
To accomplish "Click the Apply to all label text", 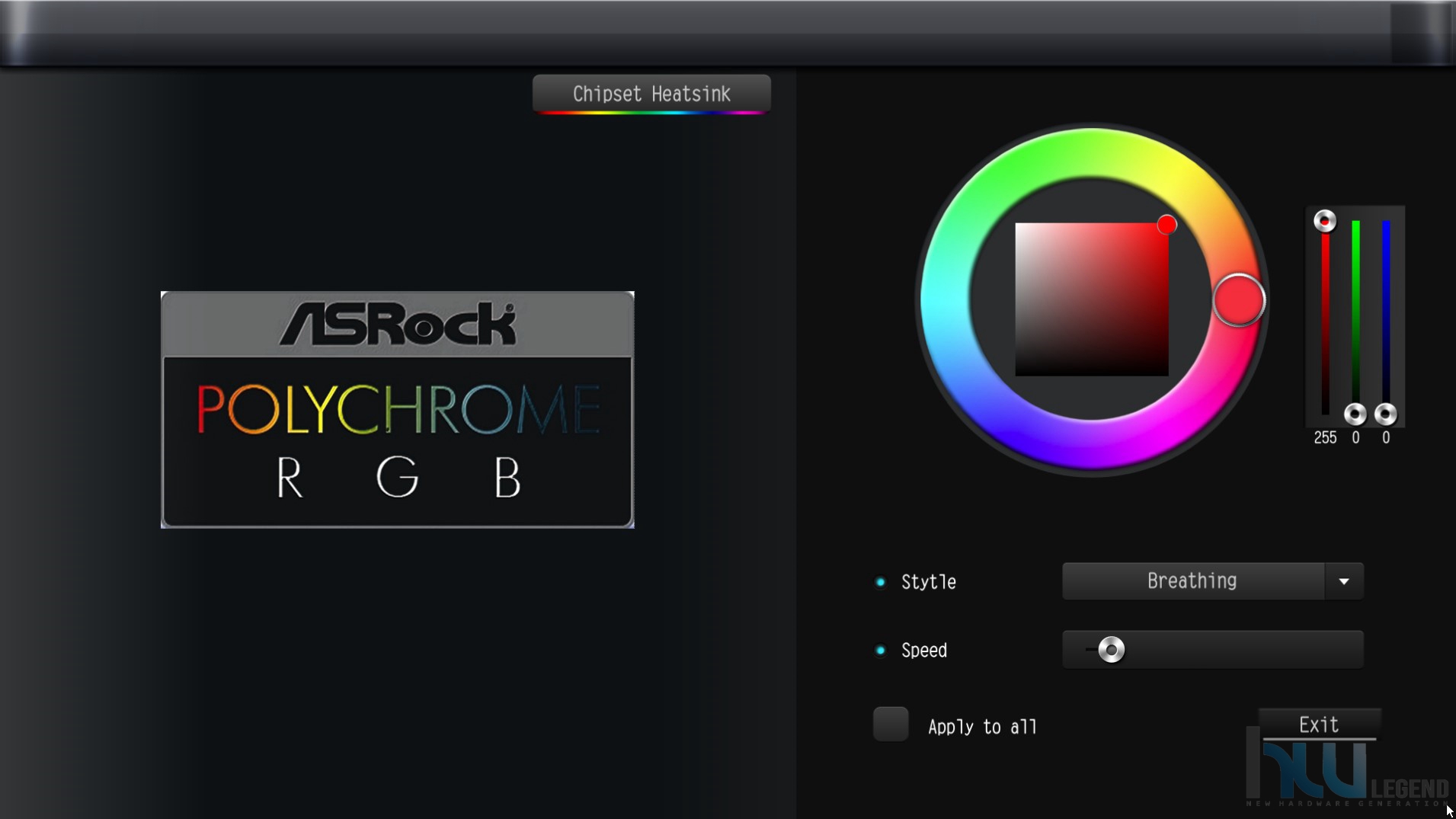I will [983, 727].
